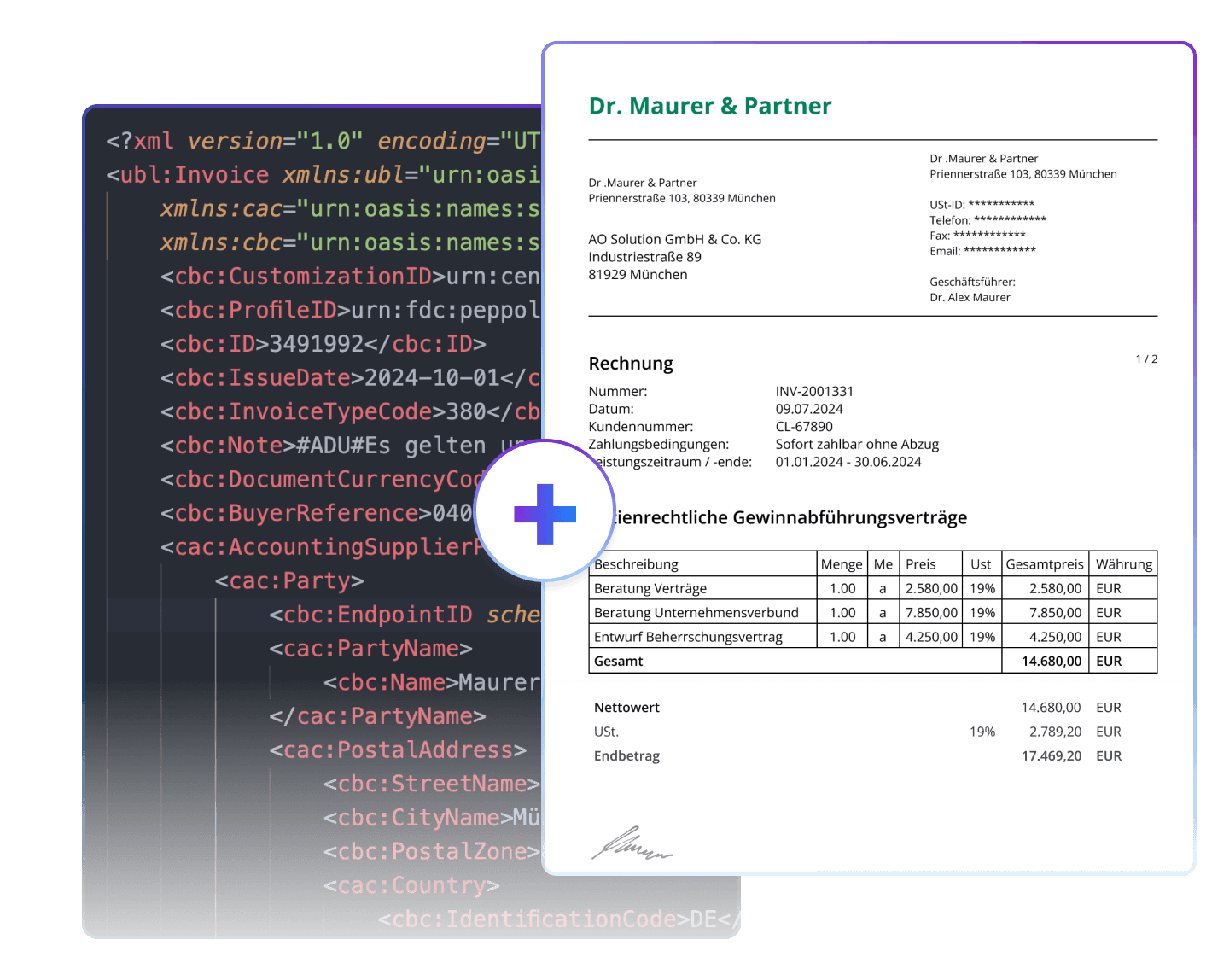This screenshot has height=980, width=1212.
Task: Select 'Beratung Unternehmensverbund' row description
Action: coord(696,613)
